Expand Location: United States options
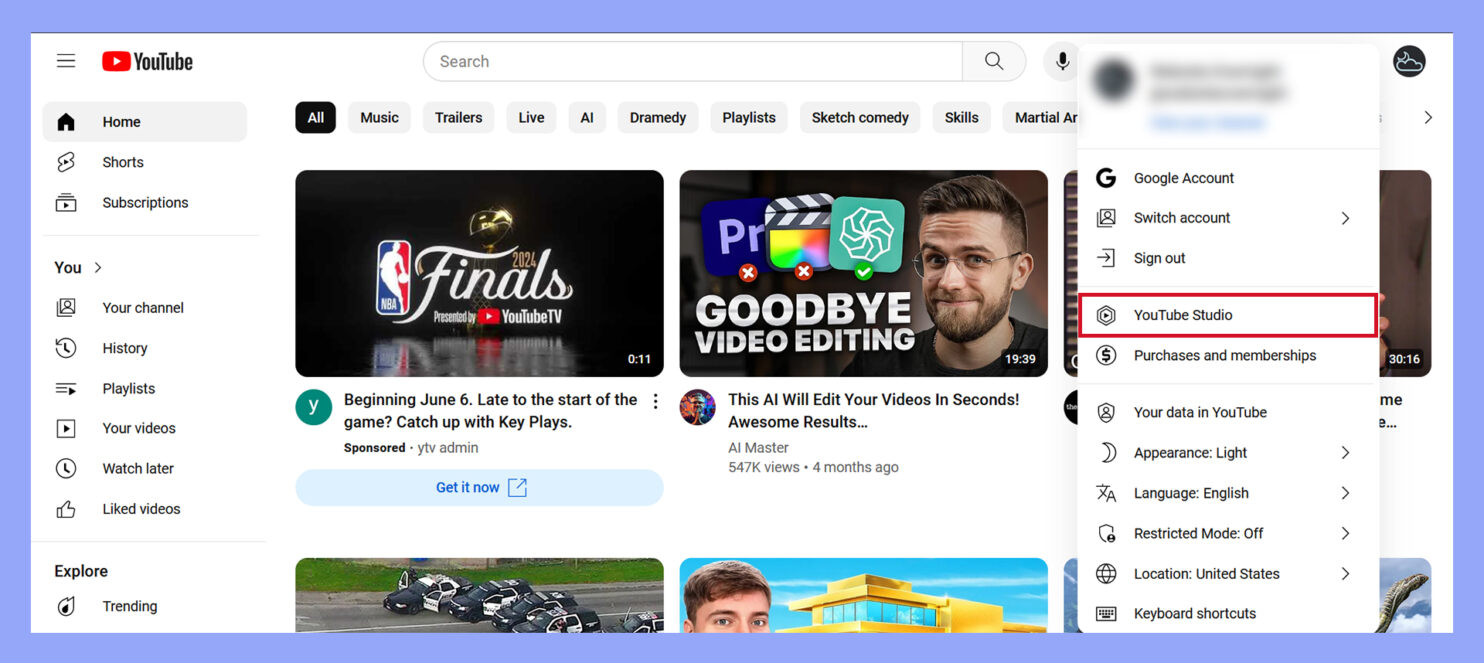This screenshot has width=1484, height=663. tap(1206, 573)
